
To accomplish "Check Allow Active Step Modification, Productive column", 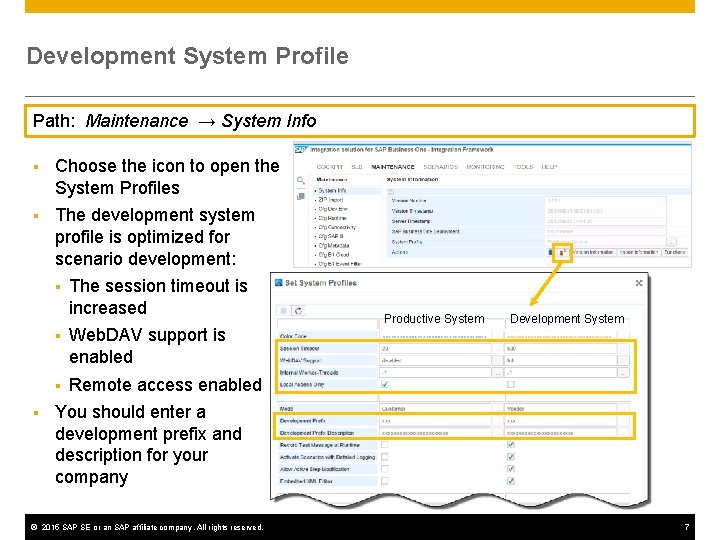I will pyautogui.click(x=384, y=469).
